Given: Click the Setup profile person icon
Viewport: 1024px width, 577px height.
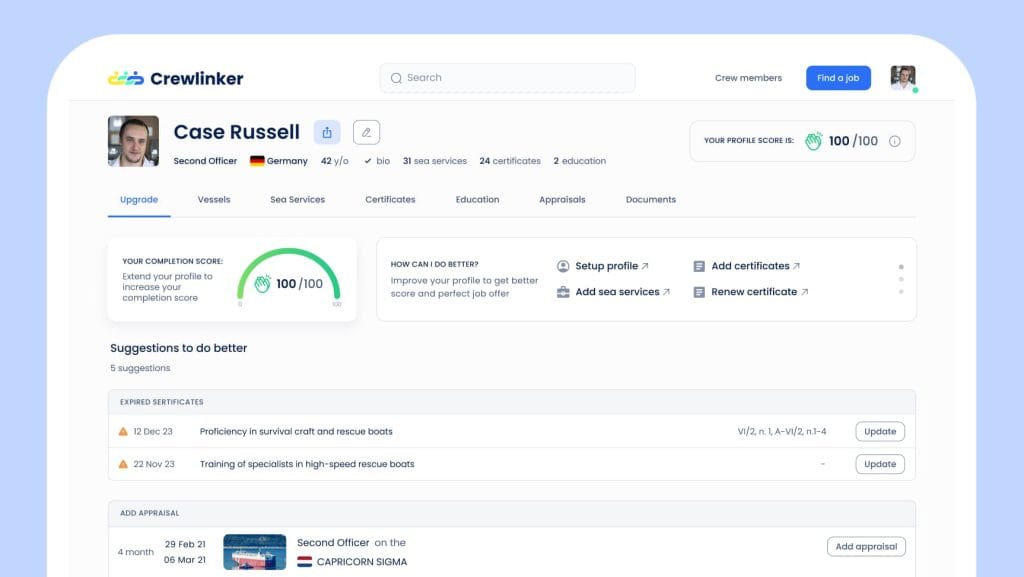Looking at the screenshot, I should [x=562, y=266].
